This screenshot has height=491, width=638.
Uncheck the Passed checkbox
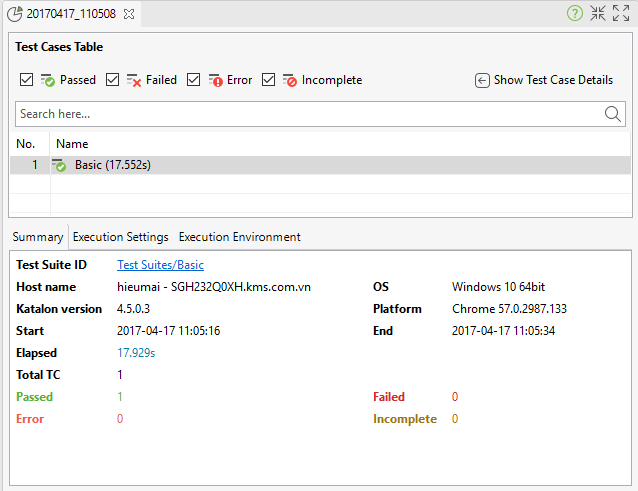tap(27, 80)
